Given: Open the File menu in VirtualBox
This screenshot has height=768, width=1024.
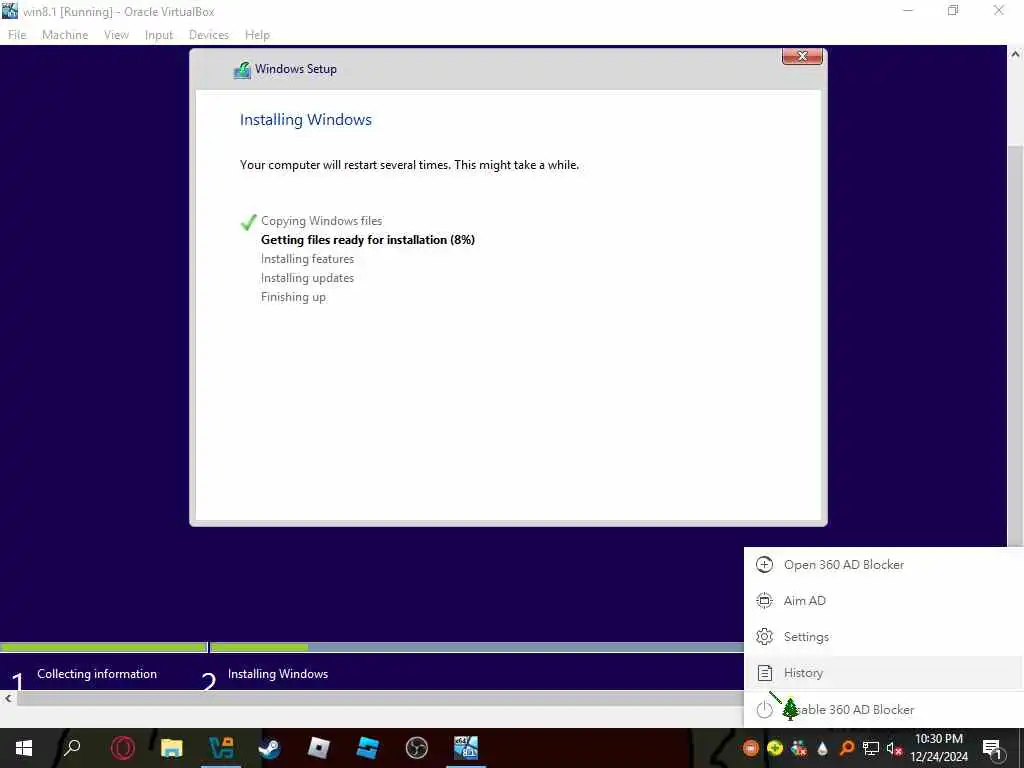Looking at the screenshot, I should (x=17, y=35).
